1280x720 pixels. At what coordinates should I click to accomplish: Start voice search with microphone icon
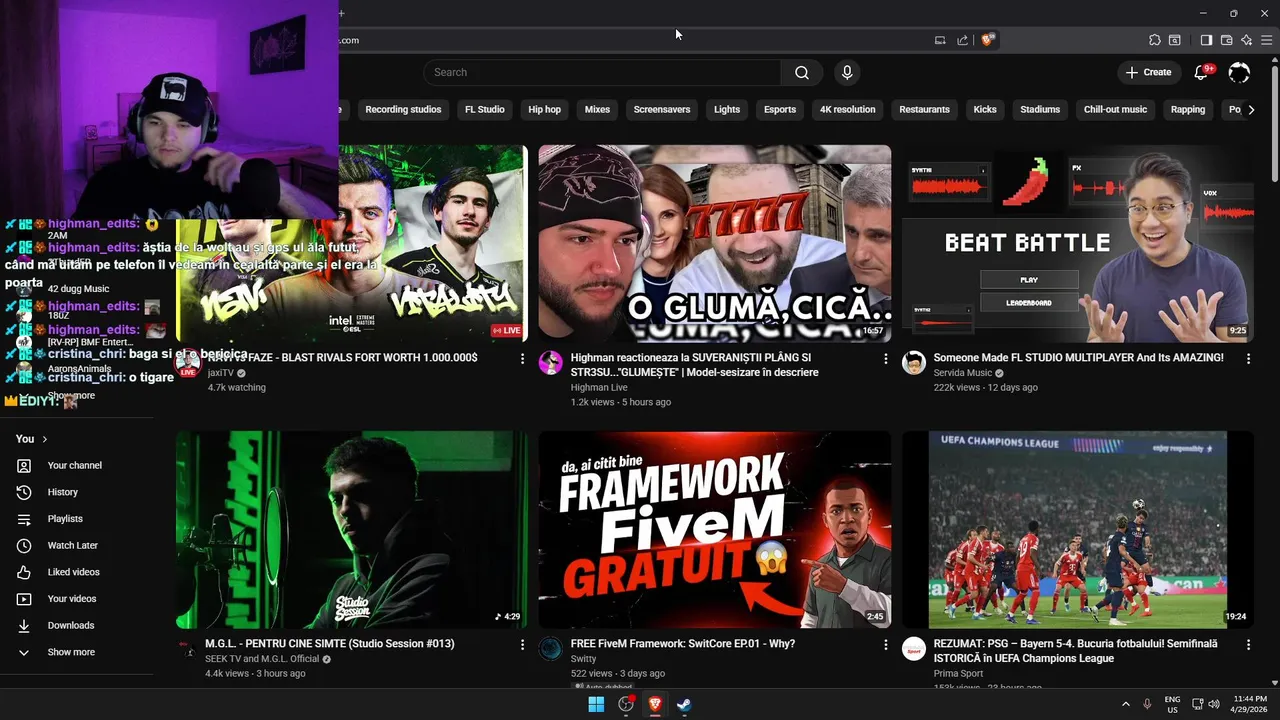847,72
